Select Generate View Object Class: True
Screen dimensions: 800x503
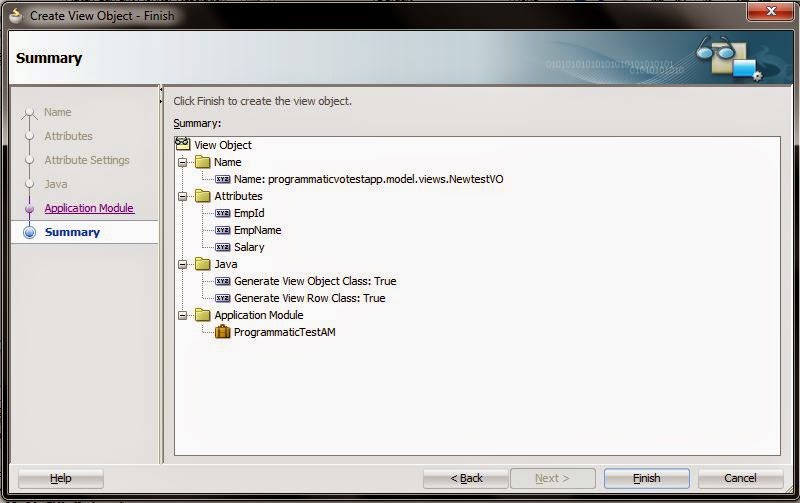point(315,281)
